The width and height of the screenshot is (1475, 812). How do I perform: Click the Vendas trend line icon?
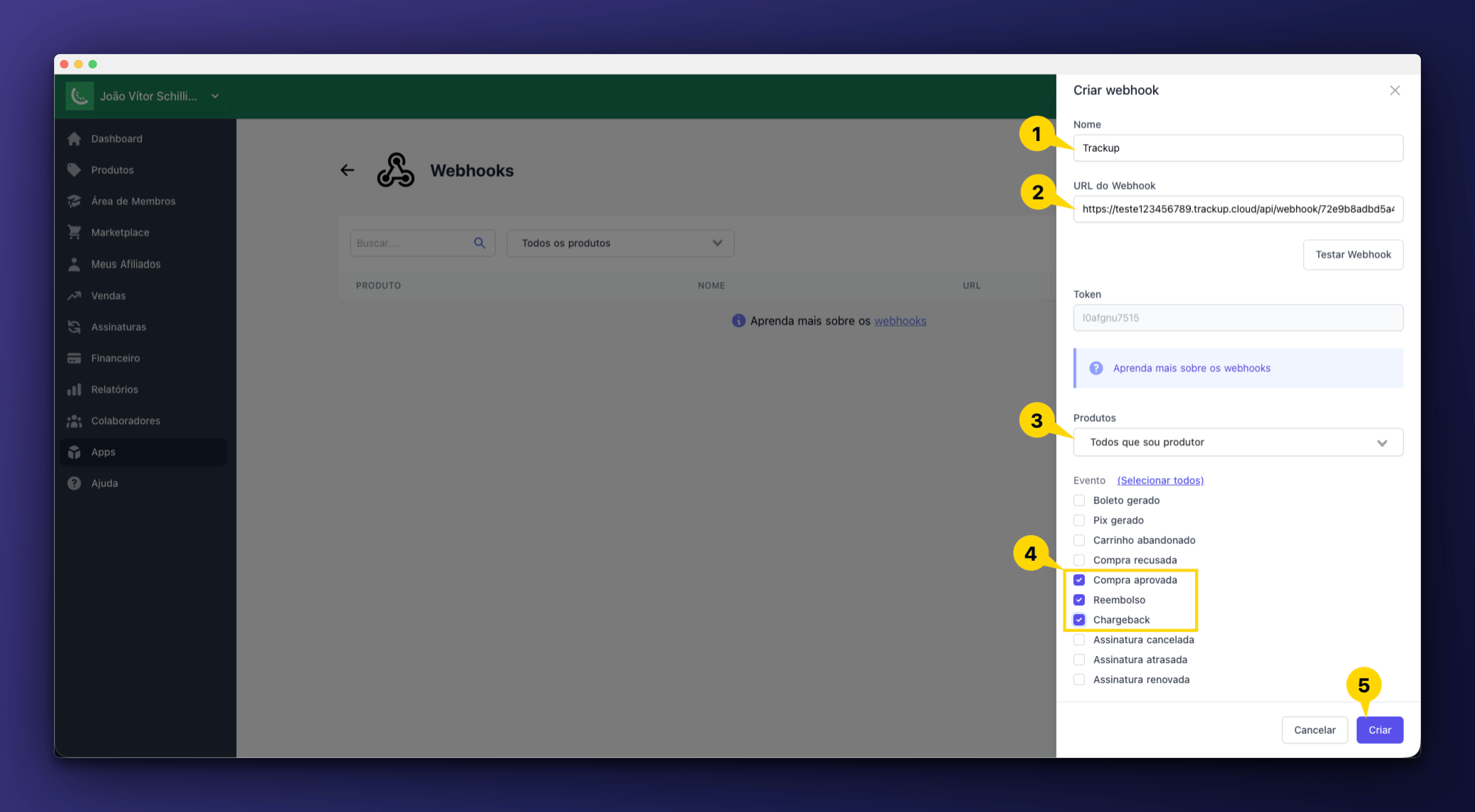point(74,295)
